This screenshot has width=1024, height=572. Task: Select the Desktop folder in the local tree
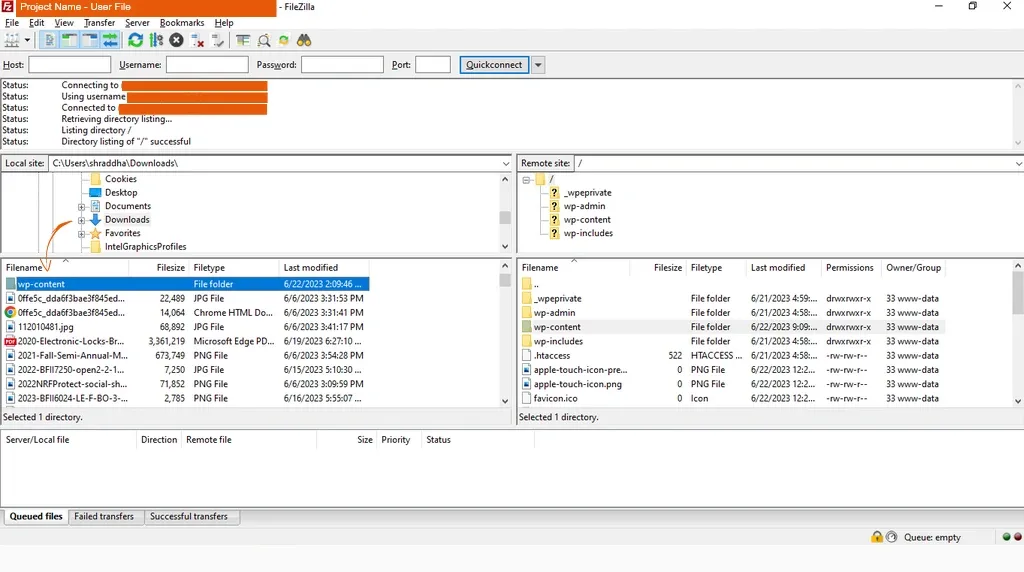pyautogui.click(x=121, y=193)
